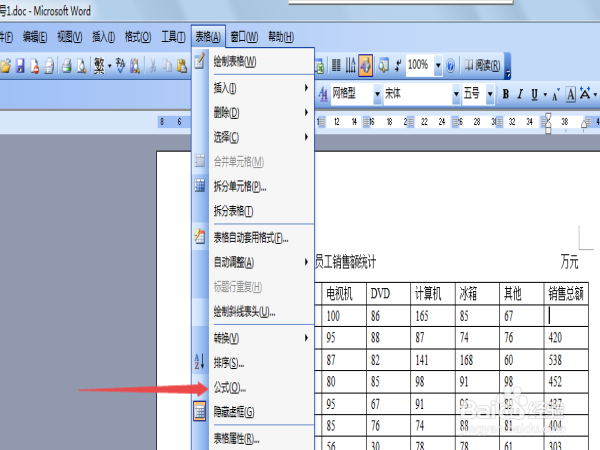Viewport: 600px width, 450px height.
Task: Open the 插入(I) menu in menu bar
Action: (x=104, y=37)
